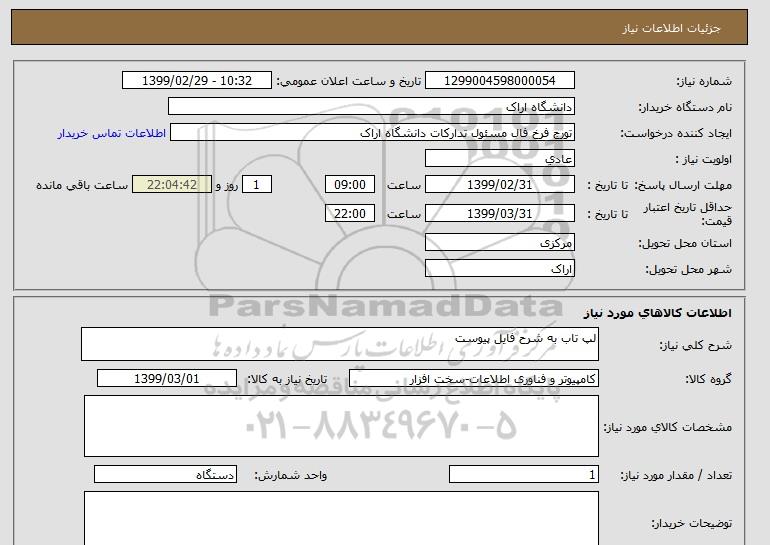
Task: Click the label توضیحات خریدار
Action: tap(691, 523)
